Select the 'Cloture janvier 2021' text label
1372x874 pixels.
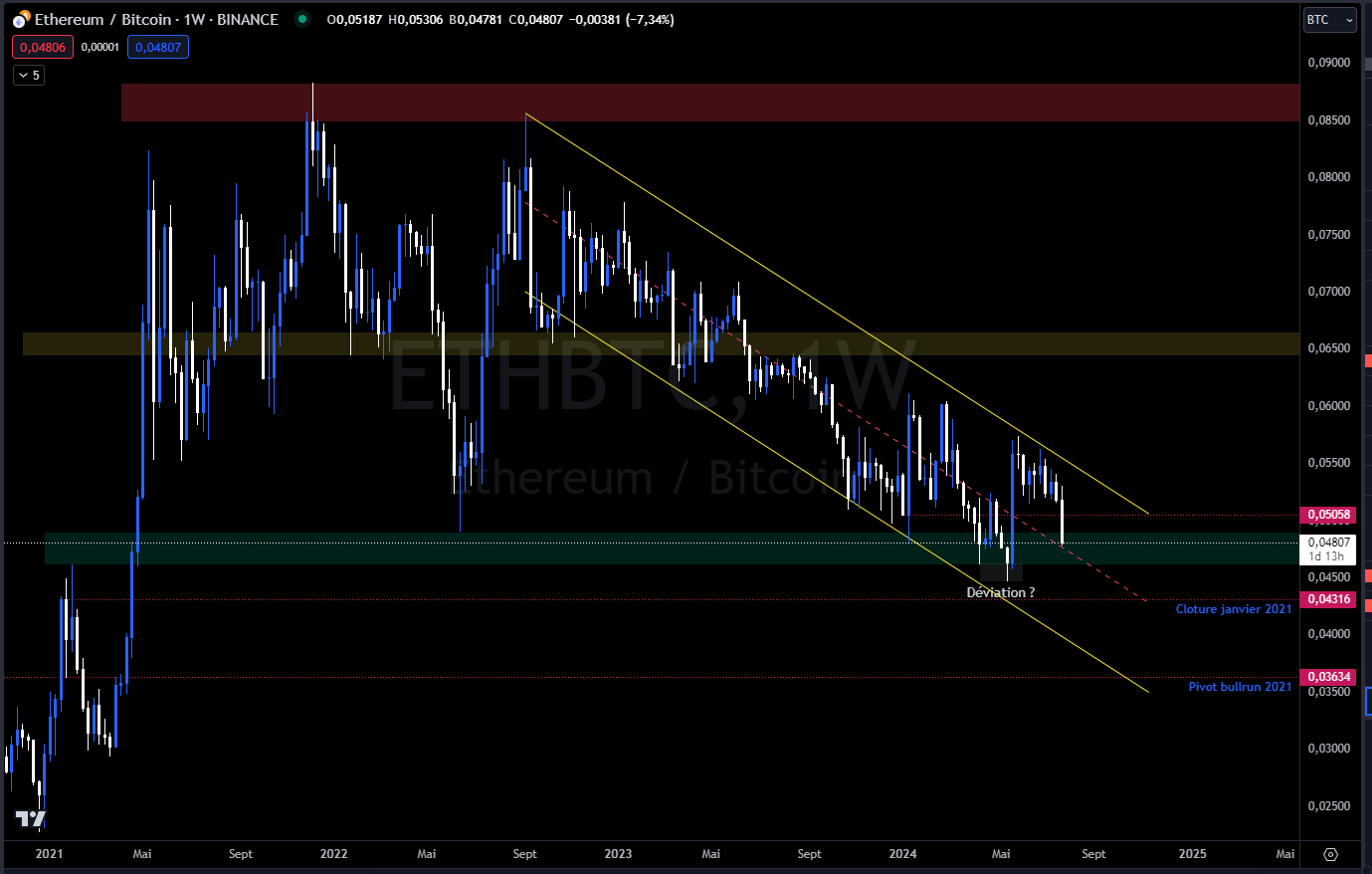click(1233, 609)
